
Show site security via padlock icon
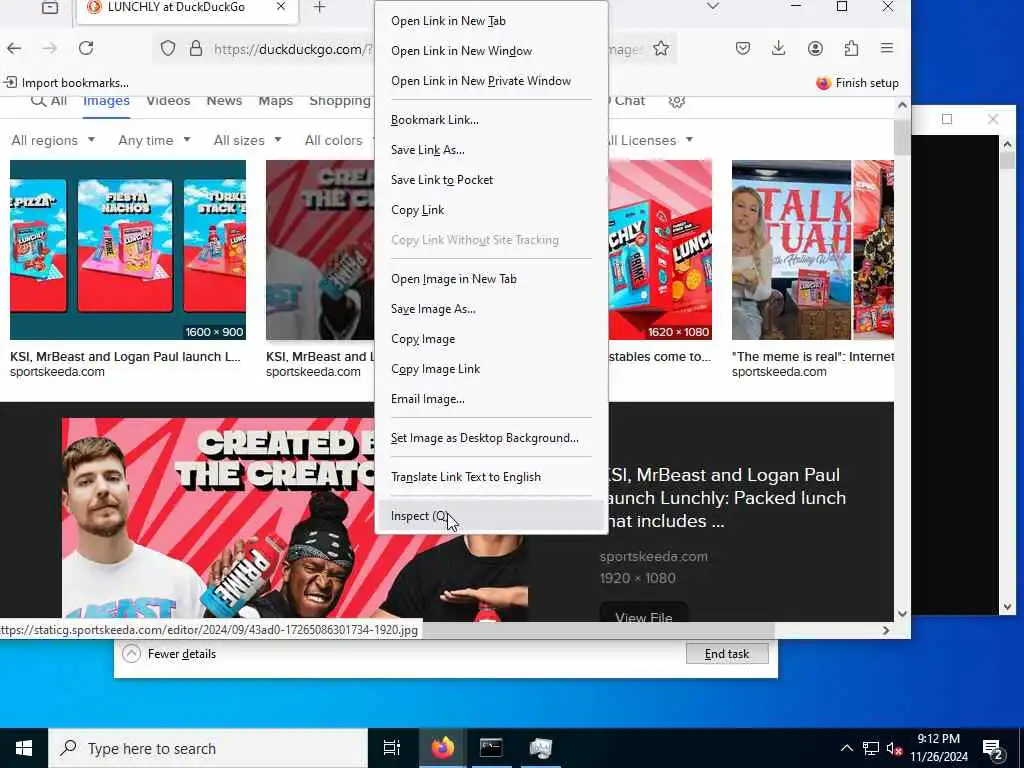[196, 48]
